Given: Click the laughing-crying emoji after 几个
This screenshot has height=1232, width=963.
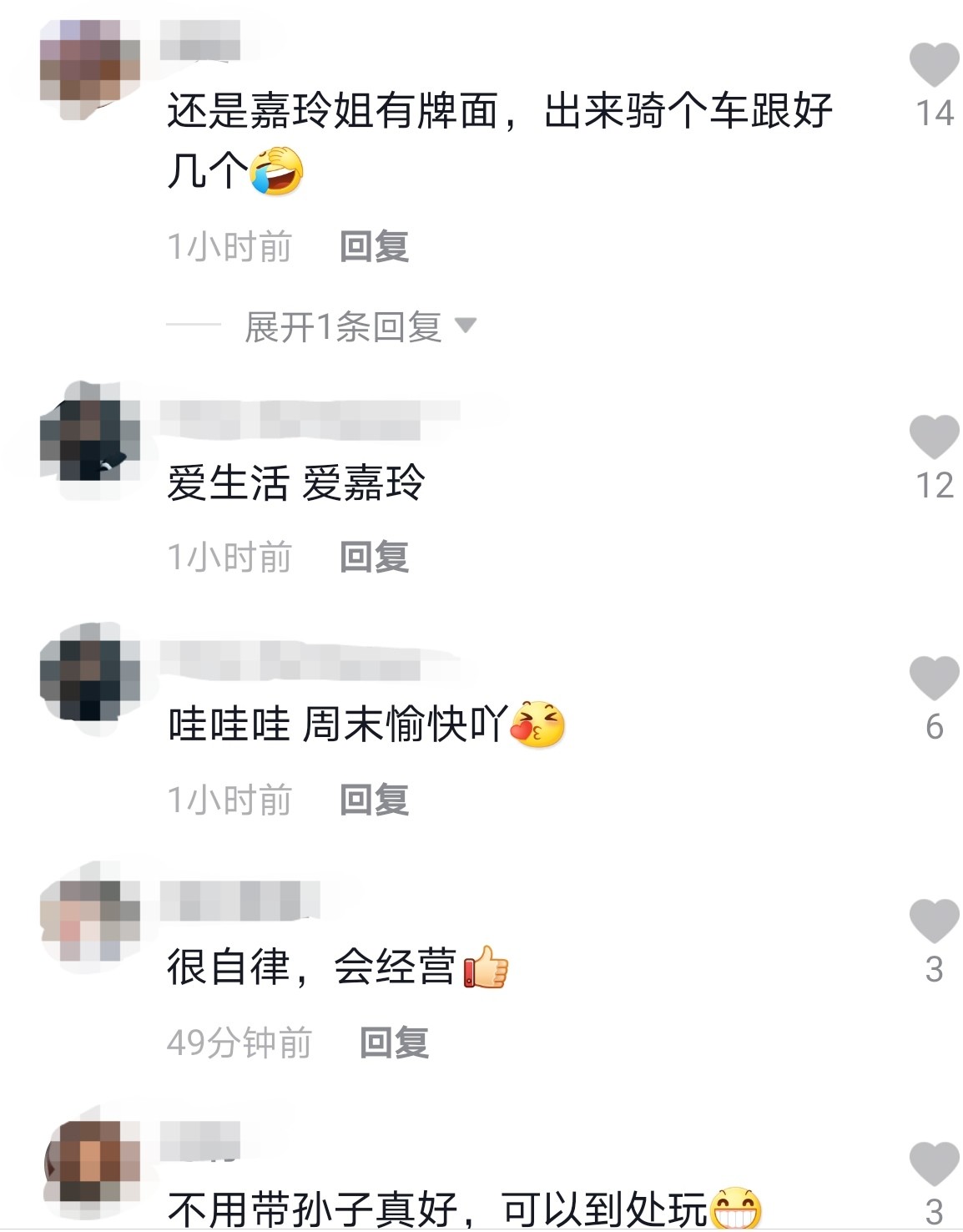Looking at the screenshot, I should point(277,170).
